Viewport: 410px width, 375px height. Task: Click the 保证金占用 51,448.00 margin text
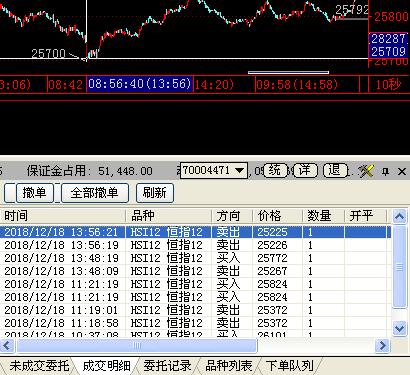point(90,171)
